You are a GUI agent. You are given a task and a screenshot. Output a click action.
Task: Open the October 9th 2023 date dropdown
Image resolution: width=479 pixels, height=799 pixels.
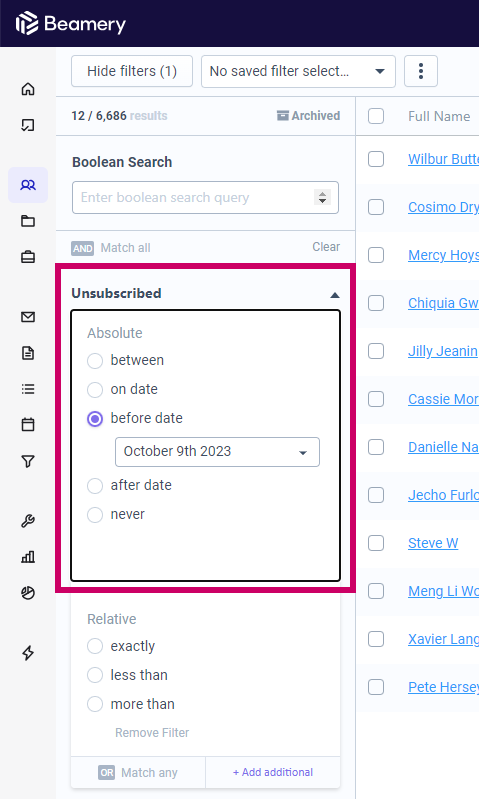pos(218,452)
